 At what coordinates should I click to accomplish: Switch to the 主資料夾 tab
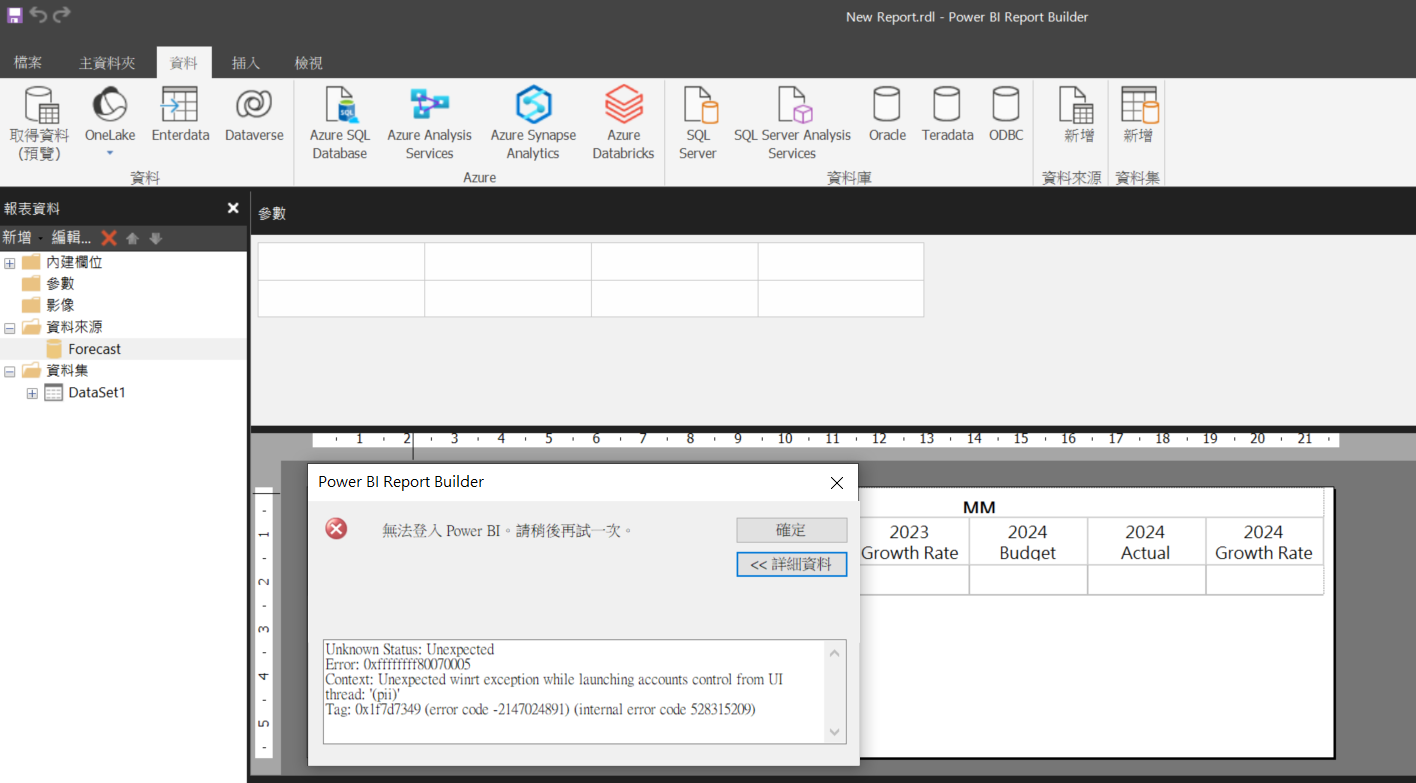click(107, 63)
